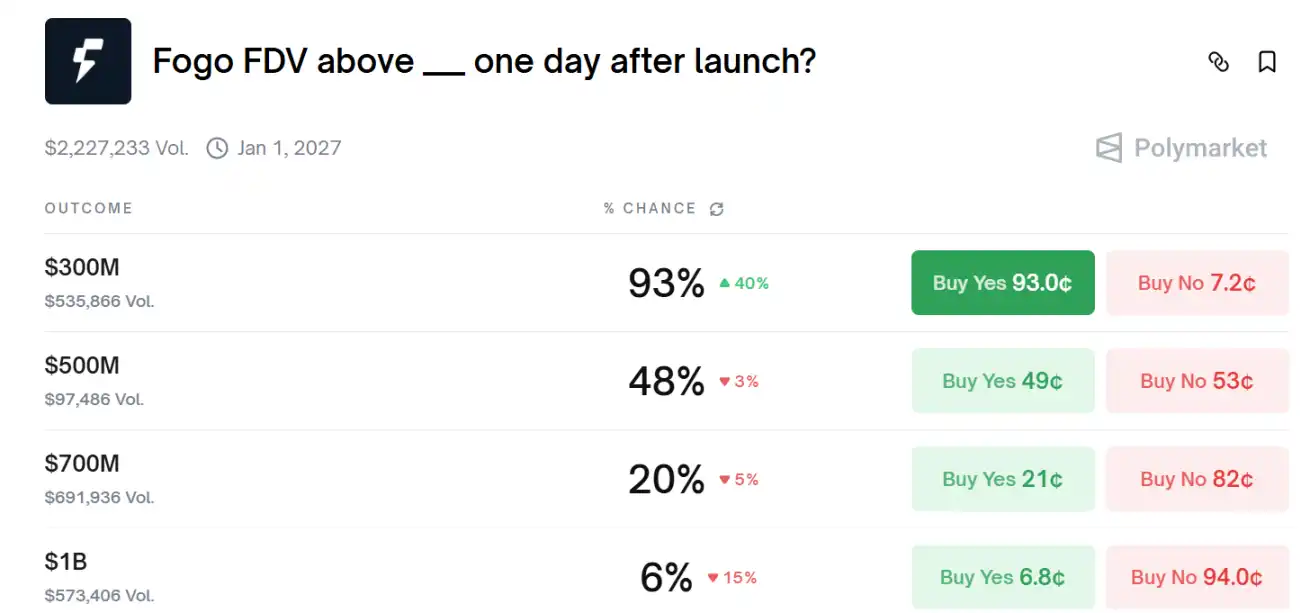Screen dimensions: 1301x613
Task: Click the green up-arrow next to 40%
Action: [726, 284]
